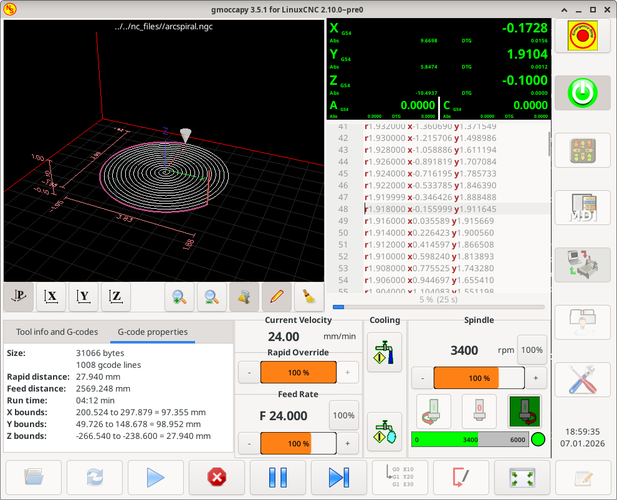Reset spindle override to 100%
The height and width of the screenshot is (500, 617).
click(x=531, y=350)
